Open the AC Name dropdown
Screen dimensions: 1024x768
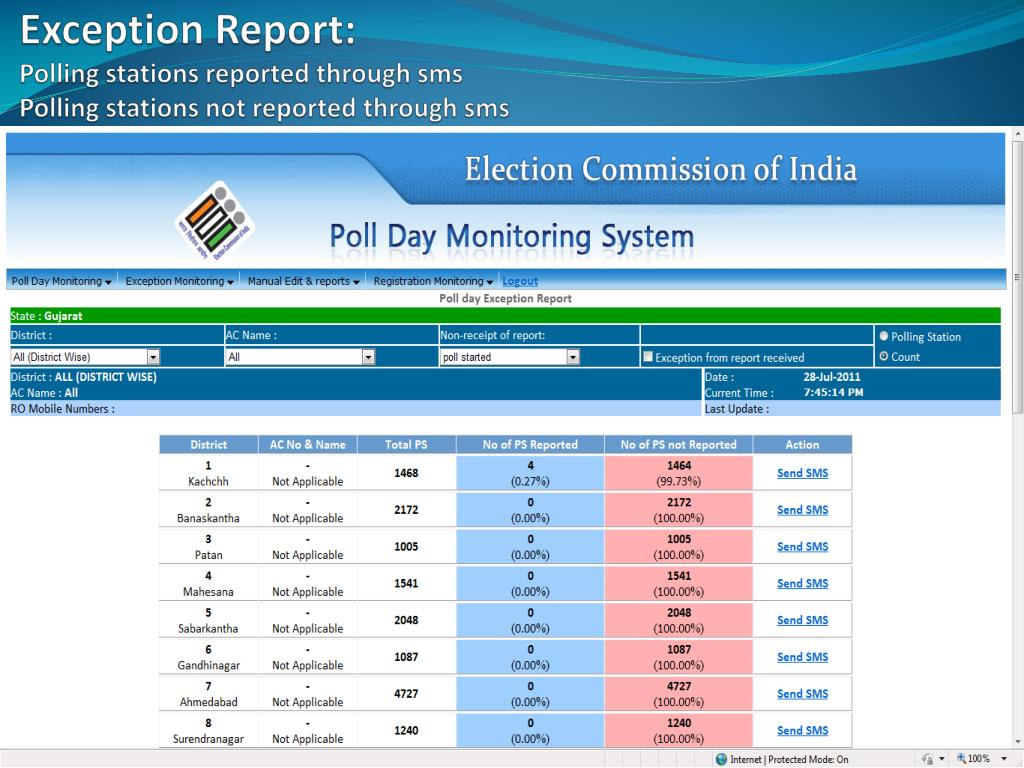(300, 357)
